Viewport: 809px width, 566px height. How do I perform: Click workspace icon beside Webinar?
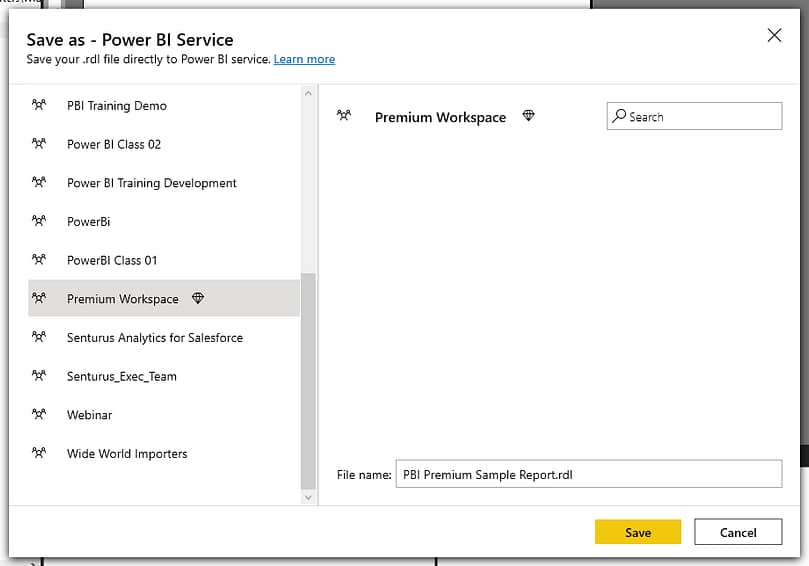(39, 414)
